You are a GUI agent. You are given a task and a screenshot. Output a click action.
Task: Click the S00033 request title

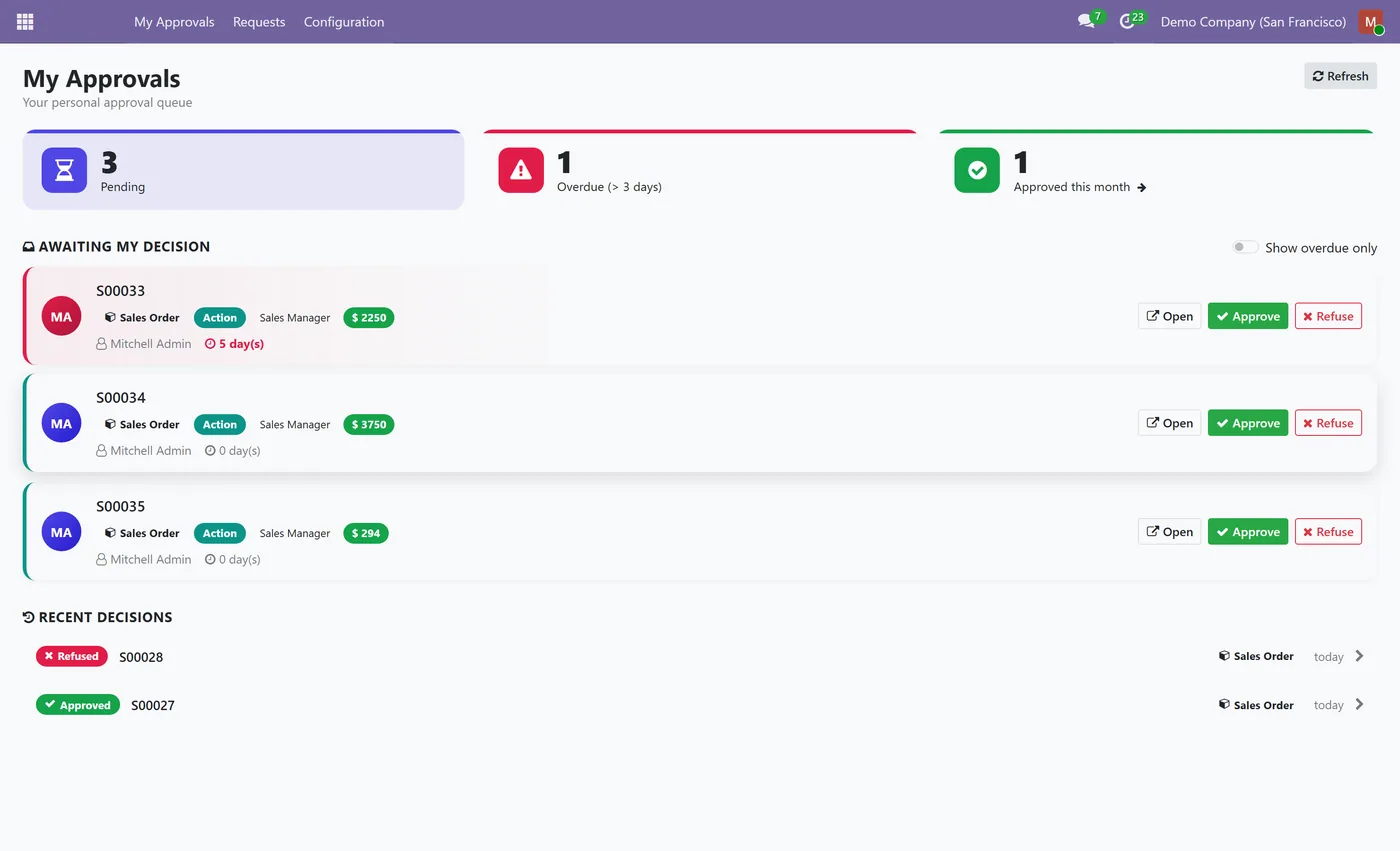tap(121, 291)
